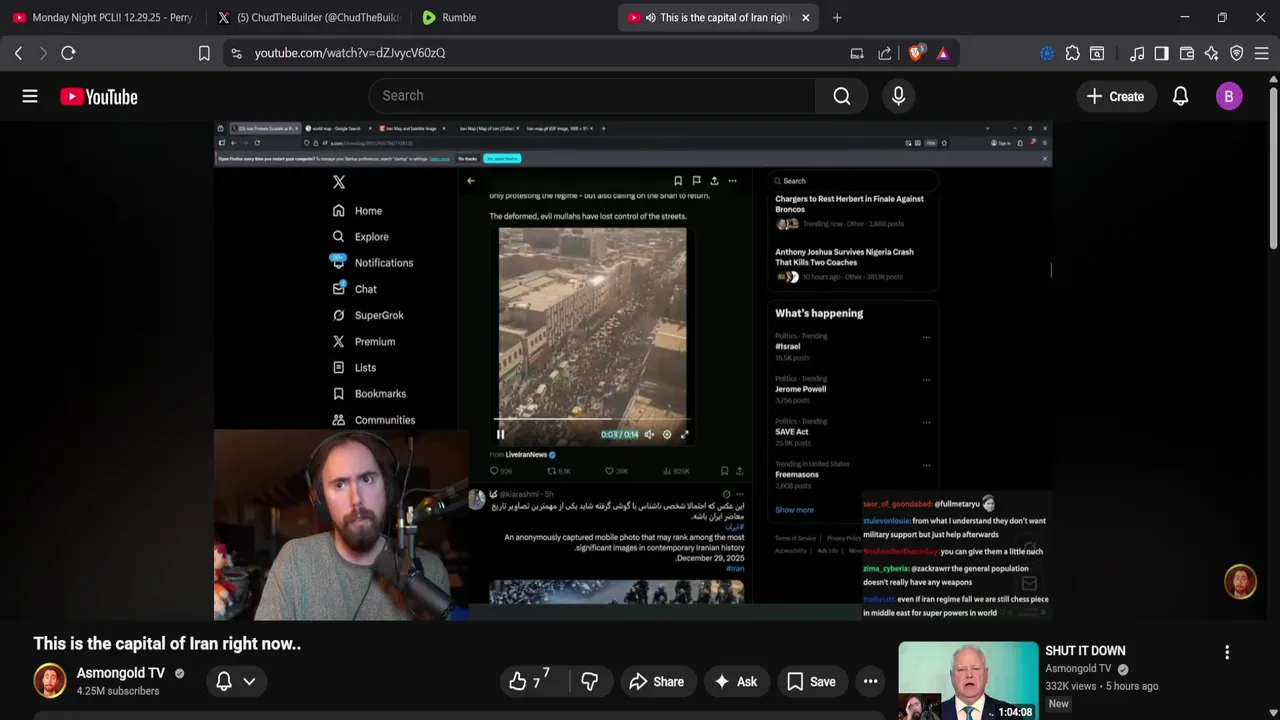Share this page via address bar share icon

click(x=885, y=53)
